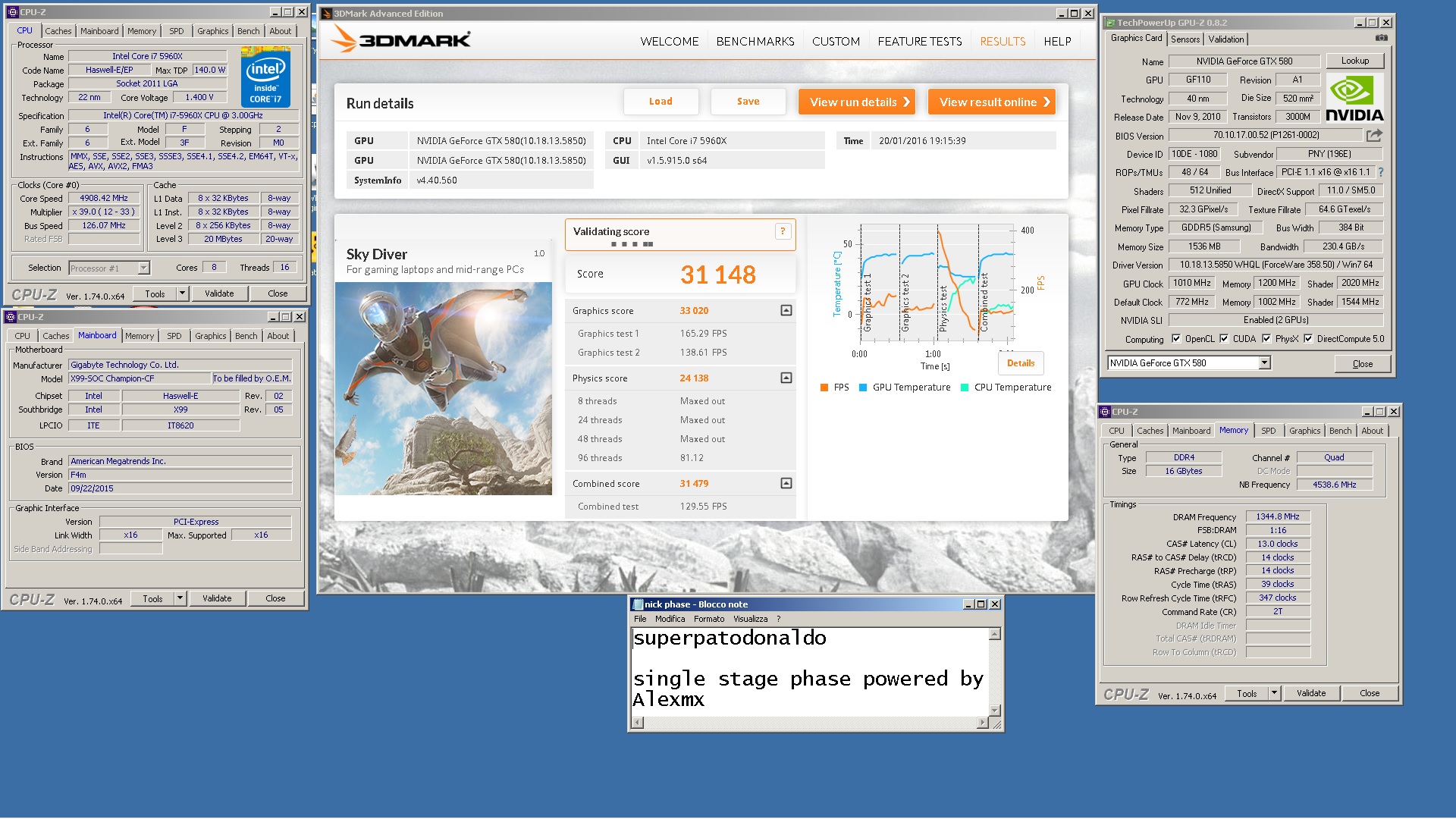1456x819 pixels.
Task: Click Validate in CPU-Z Memory window
Action: click(x=1311, y=693)
